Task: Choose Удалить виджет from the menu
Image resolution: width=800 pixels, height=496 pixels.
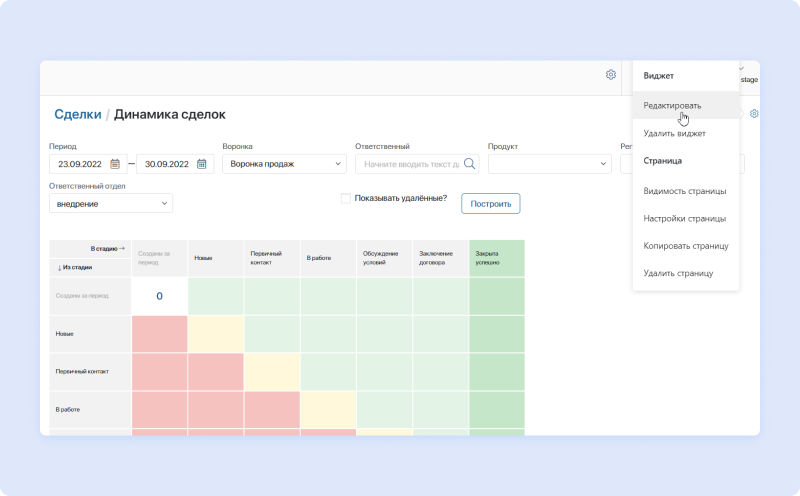Action: [674, 133]
